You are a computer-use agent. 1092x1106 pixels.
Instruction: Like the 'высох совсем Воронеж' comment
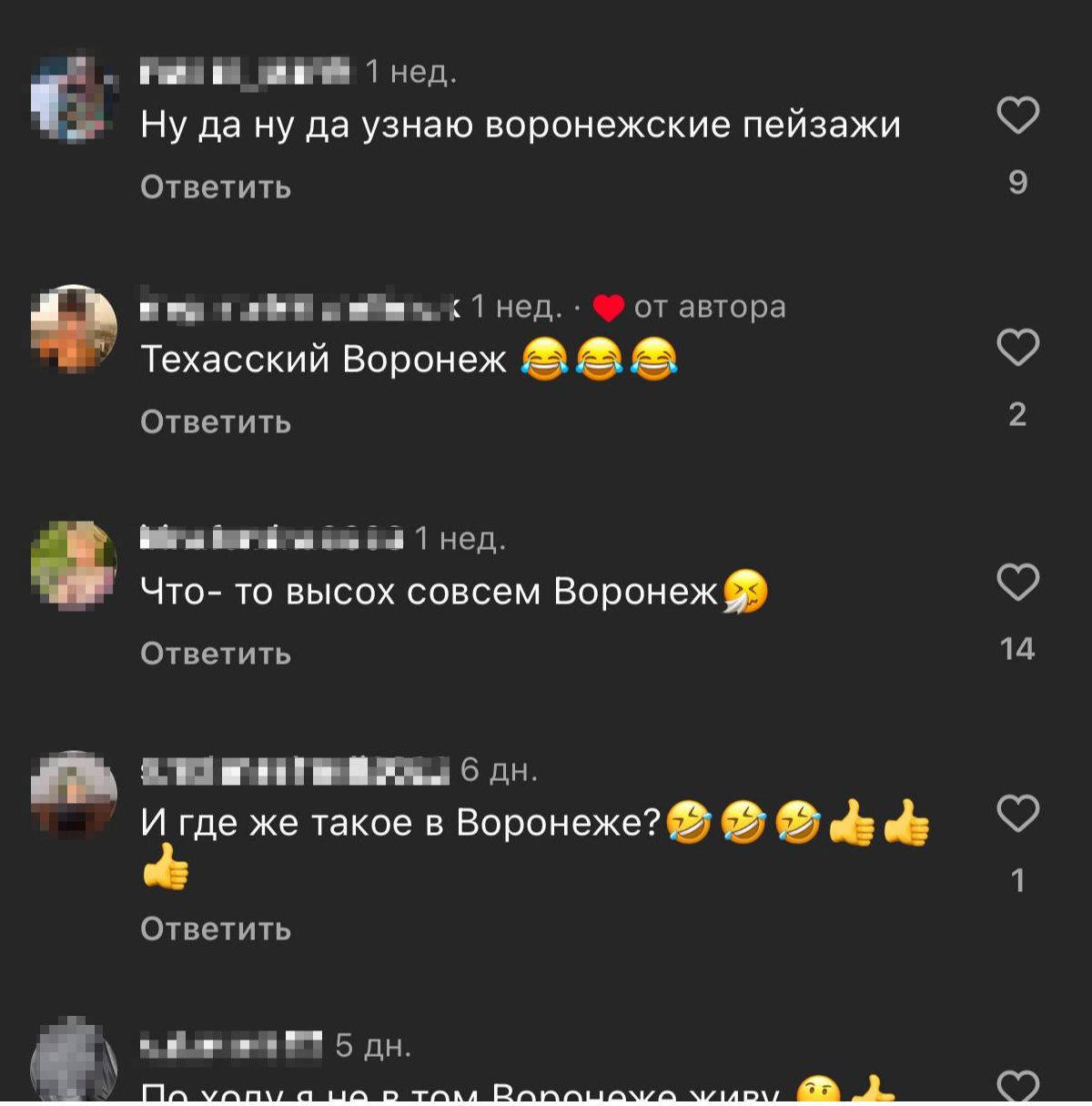tap(1017, 582)
